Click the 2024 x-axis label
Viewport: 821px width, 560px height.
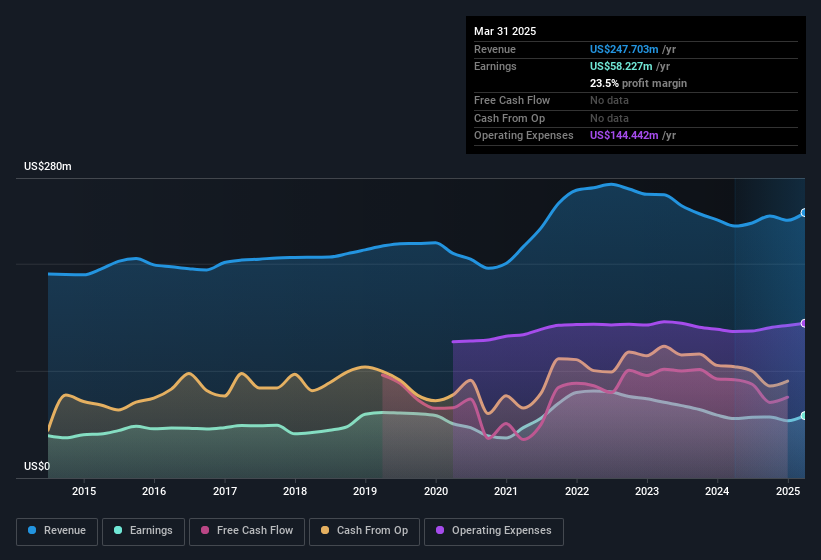717,491
